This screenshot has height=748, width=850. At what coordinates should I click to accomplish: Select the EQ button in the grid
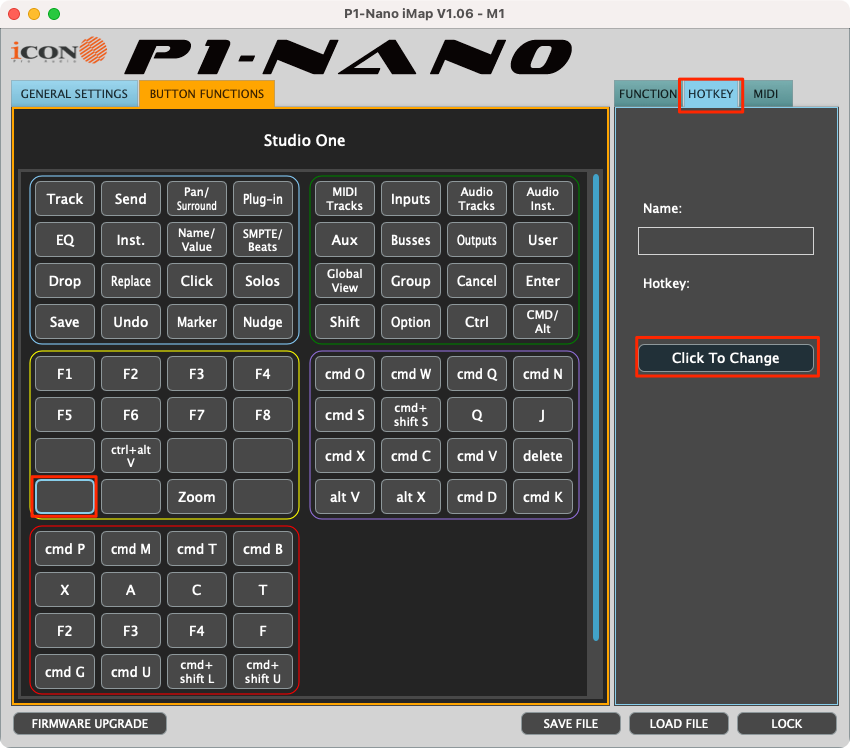pos(65,240)
